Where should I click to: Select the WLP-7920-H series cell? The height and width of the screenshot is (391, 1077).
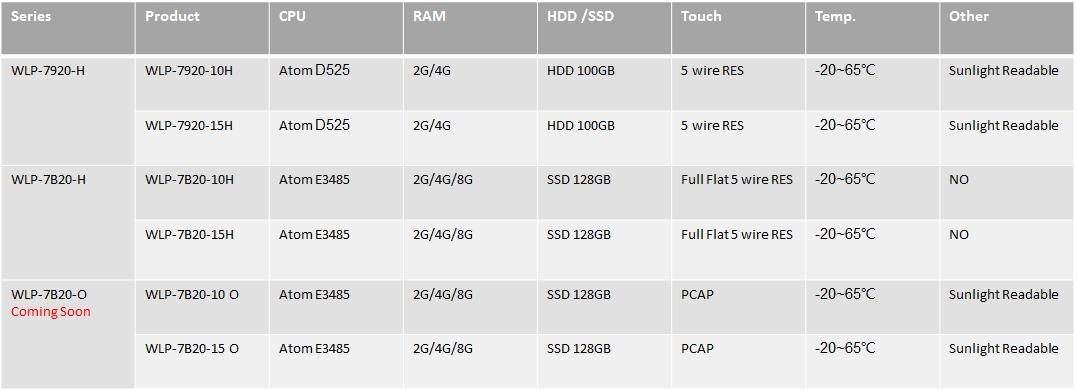click(x=68, y=111)
